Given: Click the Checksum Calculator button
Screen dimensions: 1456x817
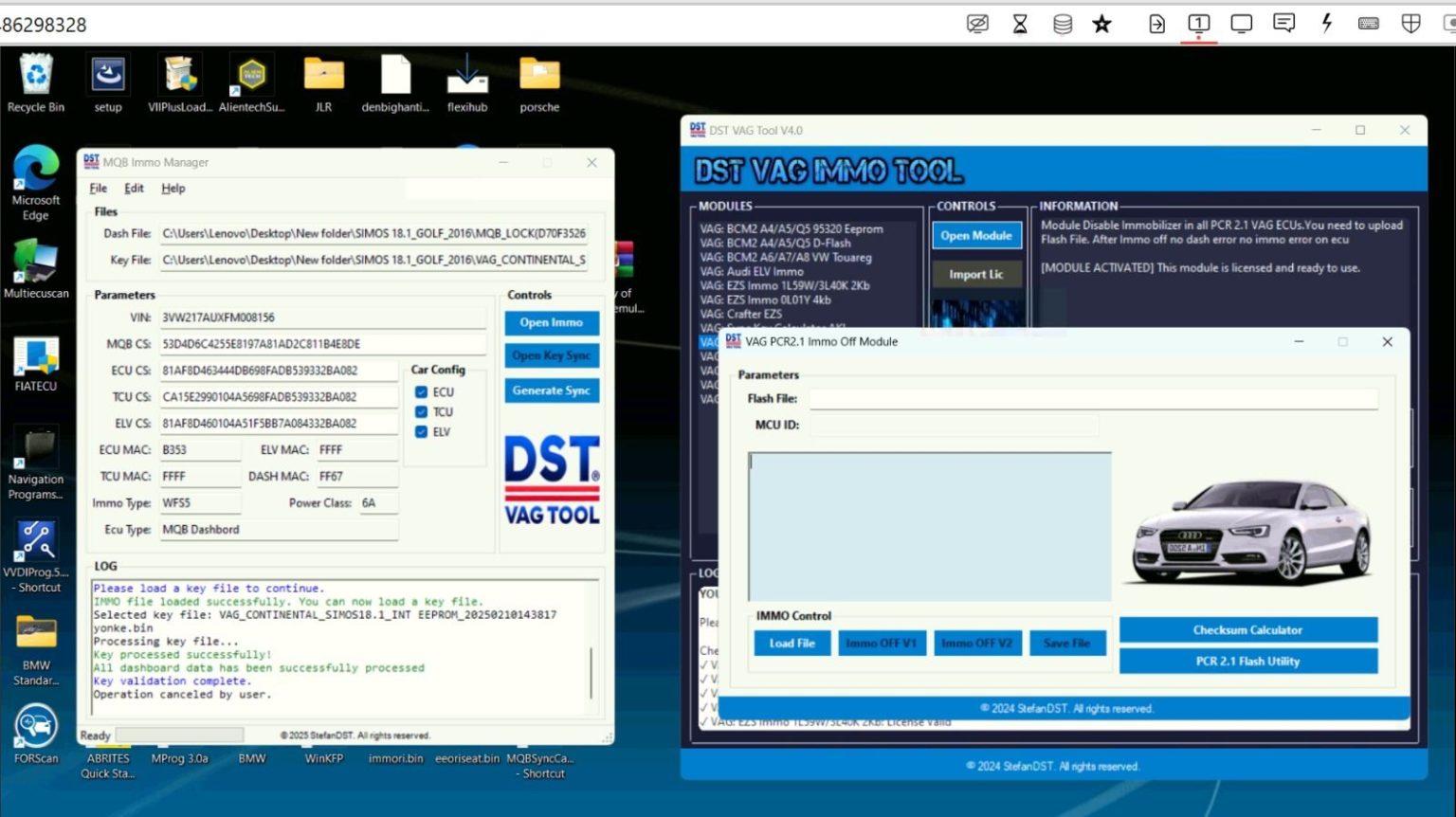Looking at the screenshot, I should pos(1247,629).
